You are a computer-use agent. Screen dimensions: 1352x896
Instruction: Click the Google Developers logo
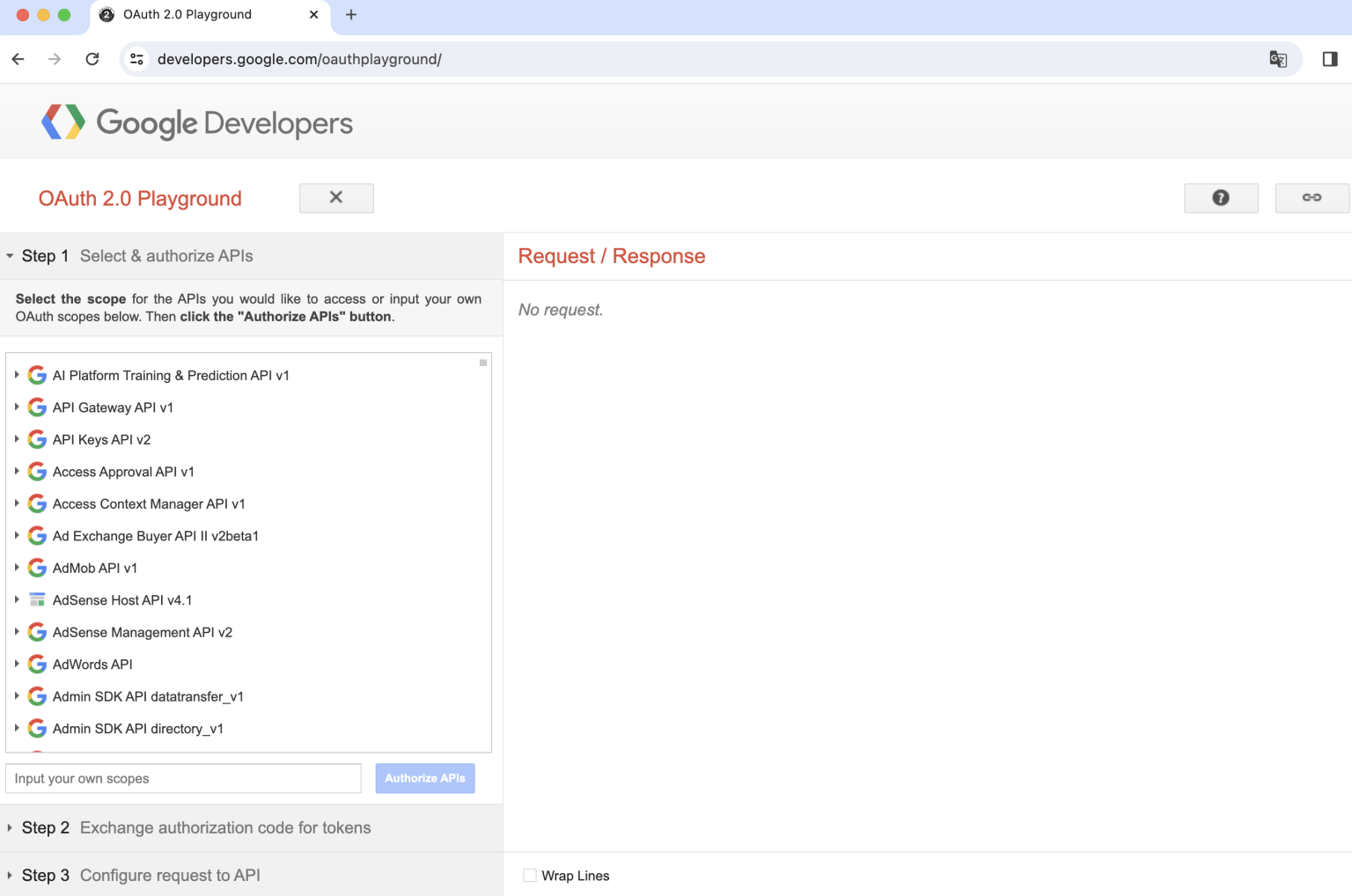click(x=195, y=122)
